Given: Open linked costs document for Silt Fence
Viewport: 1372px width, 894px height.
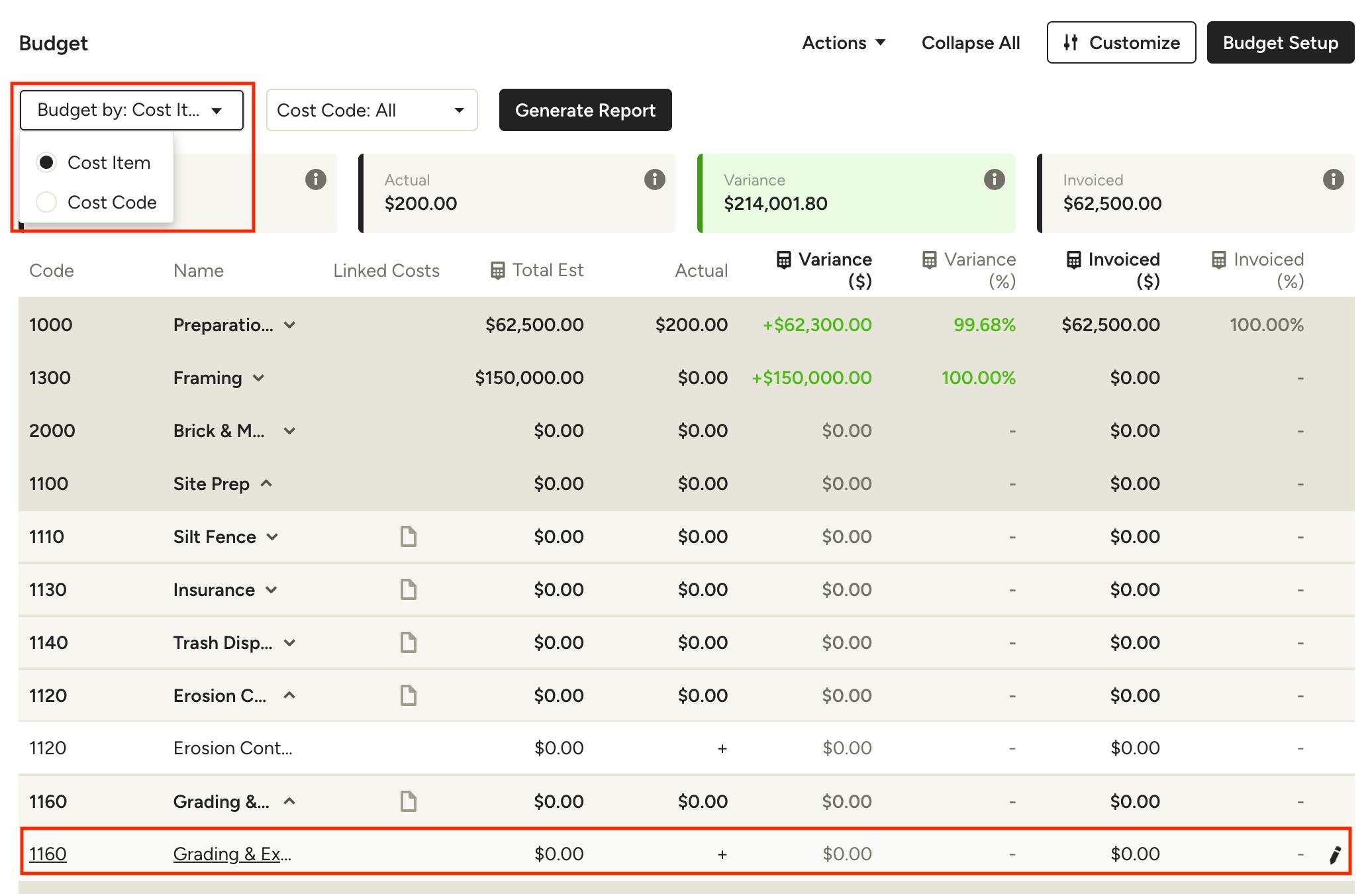Looking at the screenshot, I should [x=409, y=536].
